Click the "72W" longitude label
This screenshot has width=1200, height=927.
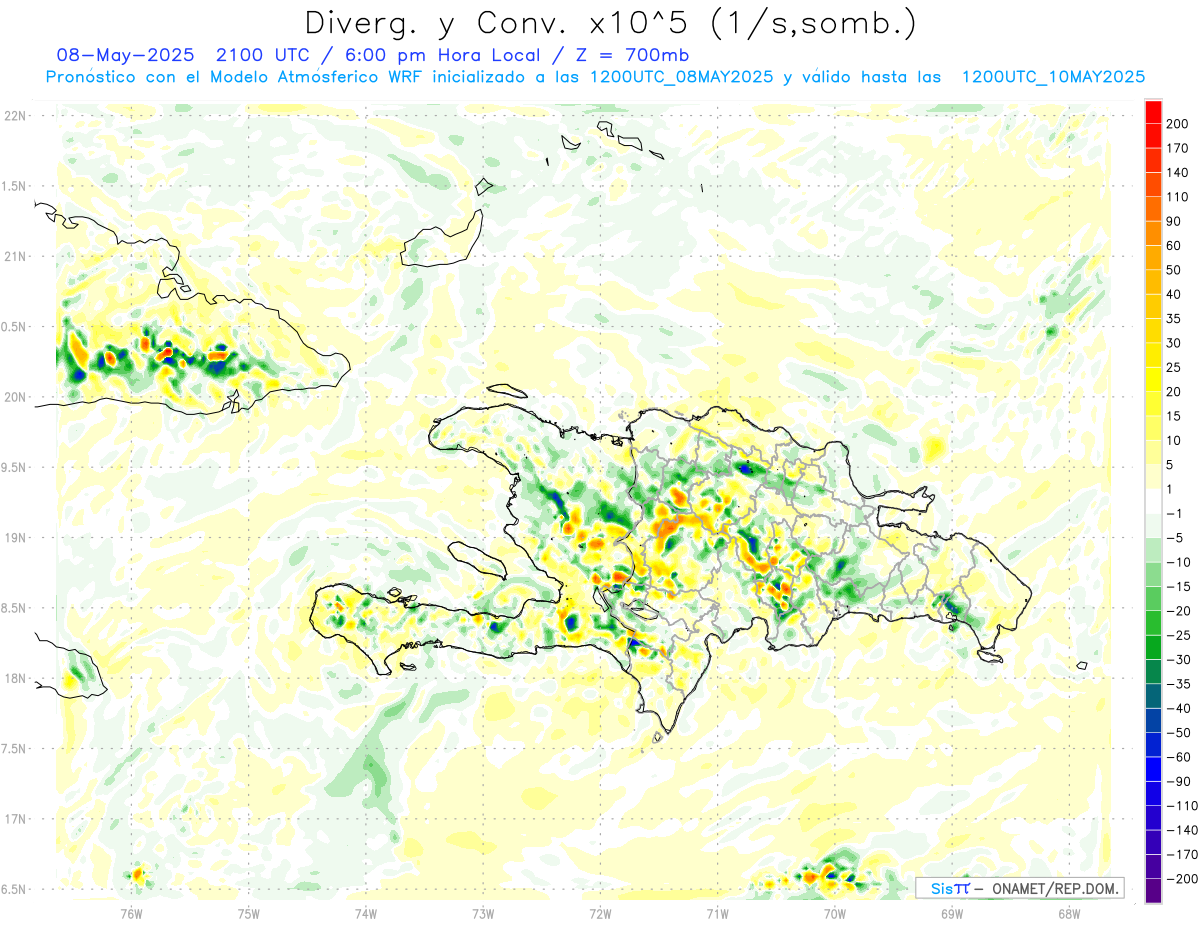(x=600, y=912)
